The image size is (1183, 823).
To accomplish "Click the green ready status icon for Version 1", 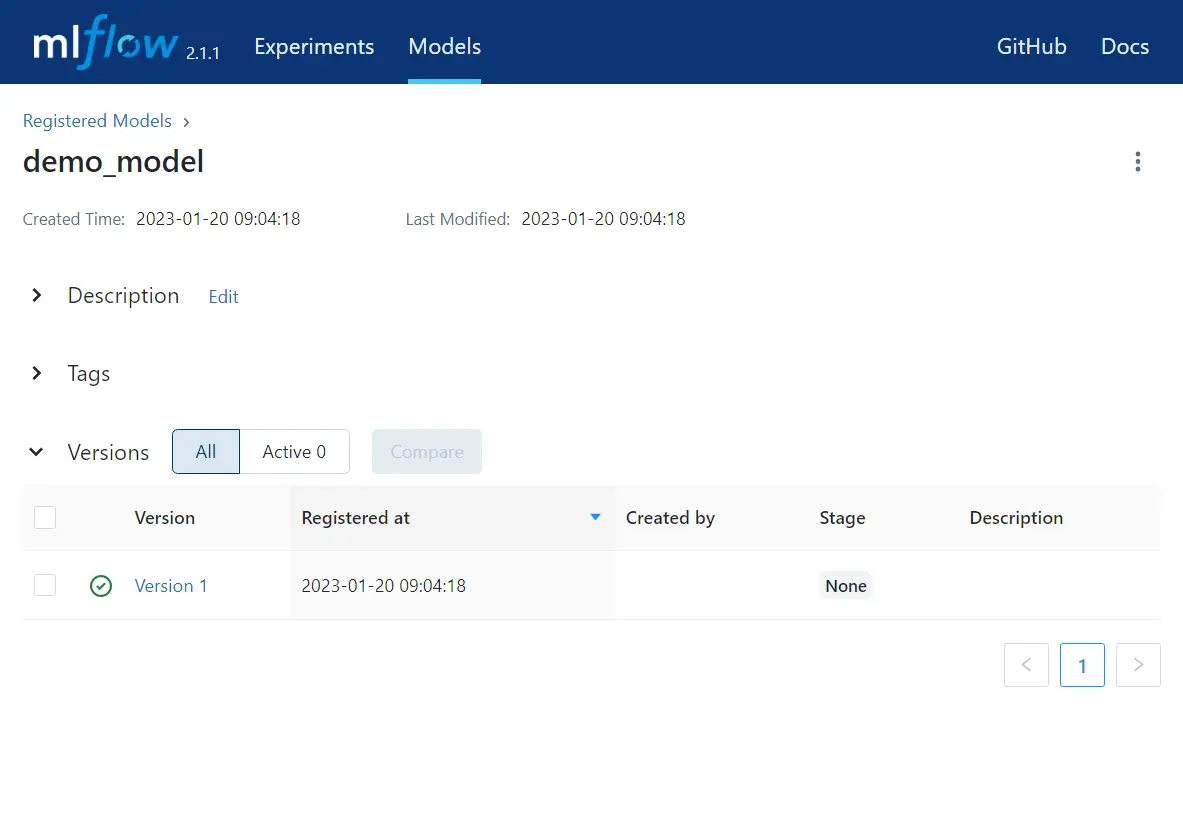I will (x=101, y=585).
